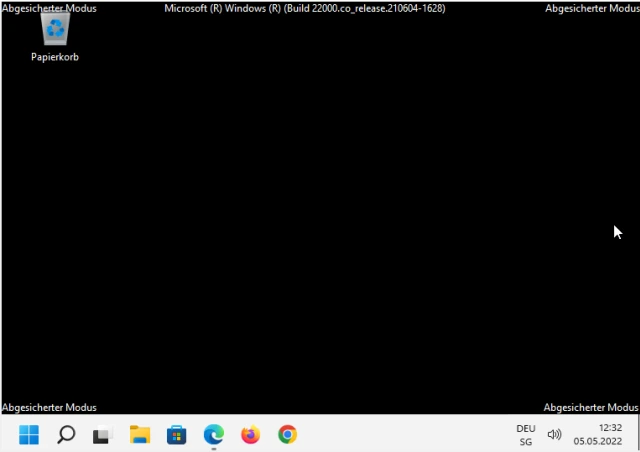Click empty black desktop area to deselect
This screenshot has height=452, width=640.
320,220
